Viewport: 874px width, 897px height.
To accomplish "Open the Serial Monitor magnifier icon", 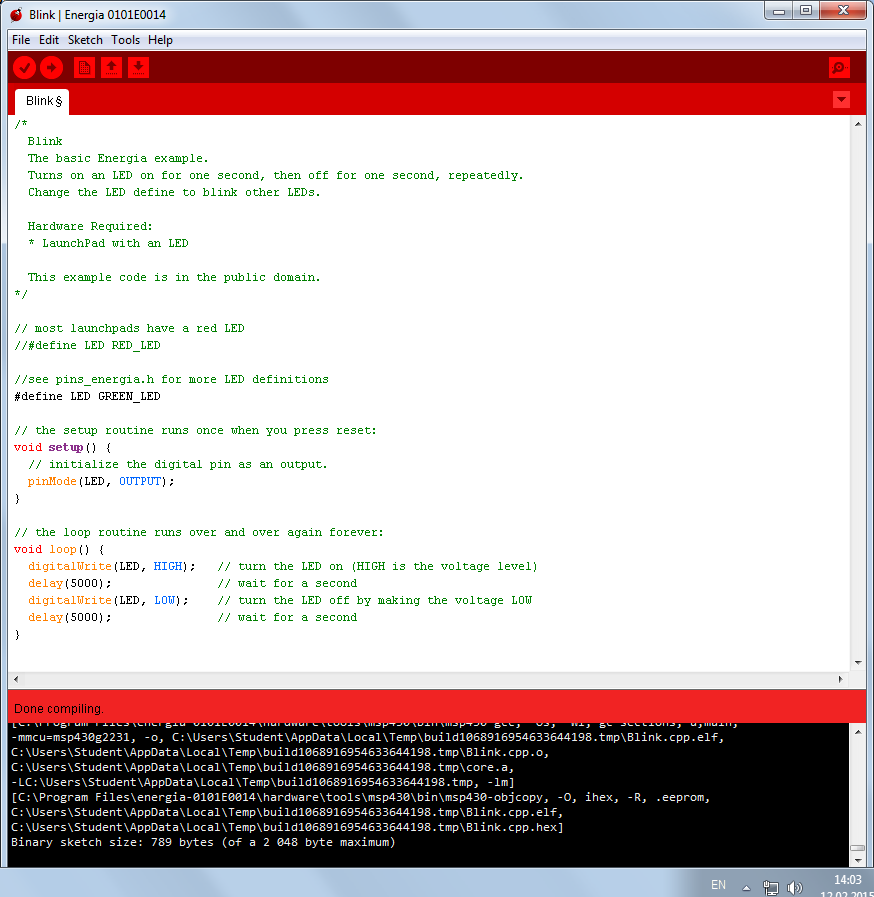I will coord(839,68).
